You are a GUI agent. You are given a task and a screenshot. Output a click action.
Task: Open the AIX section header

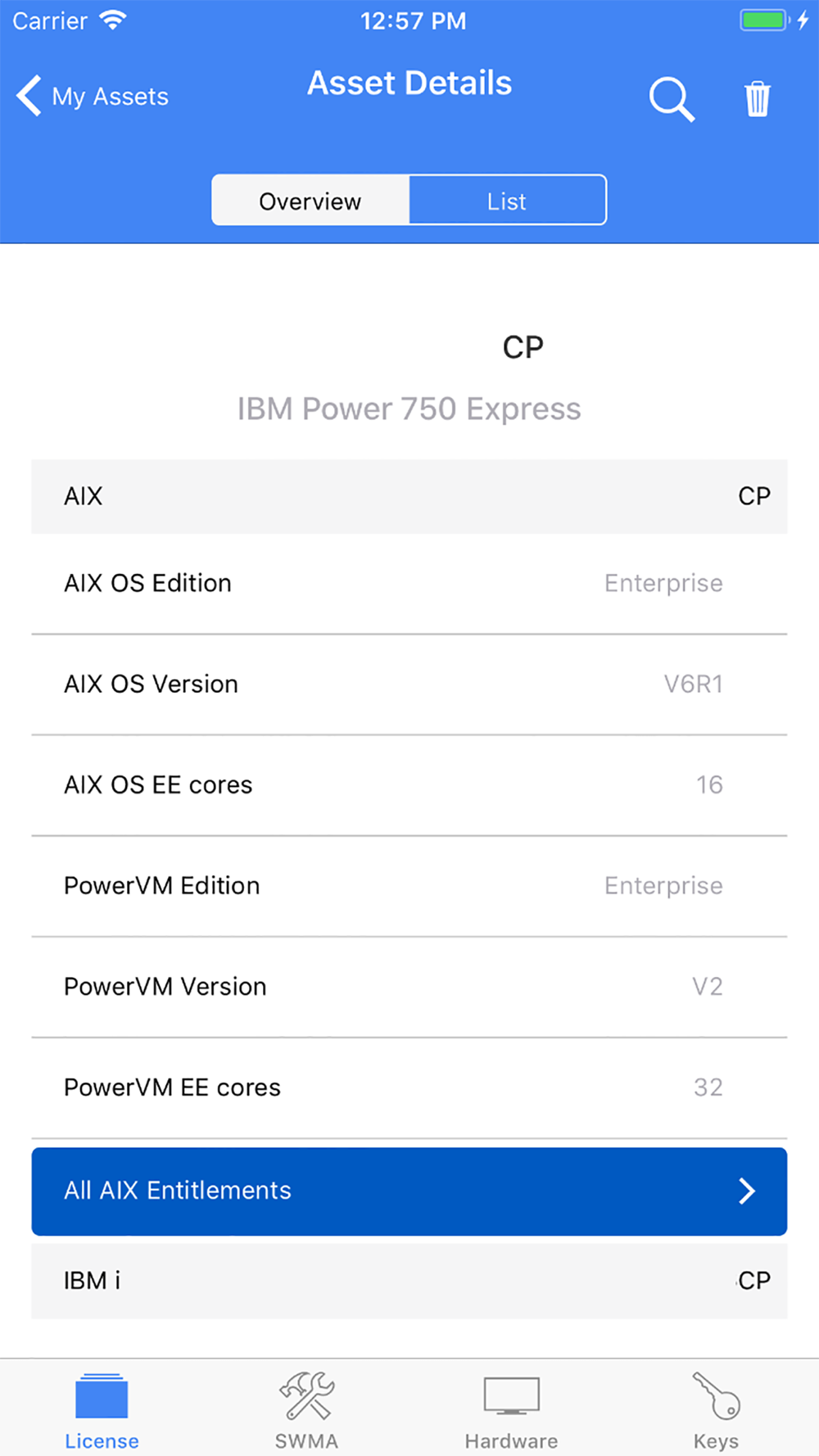pos(409,496)
